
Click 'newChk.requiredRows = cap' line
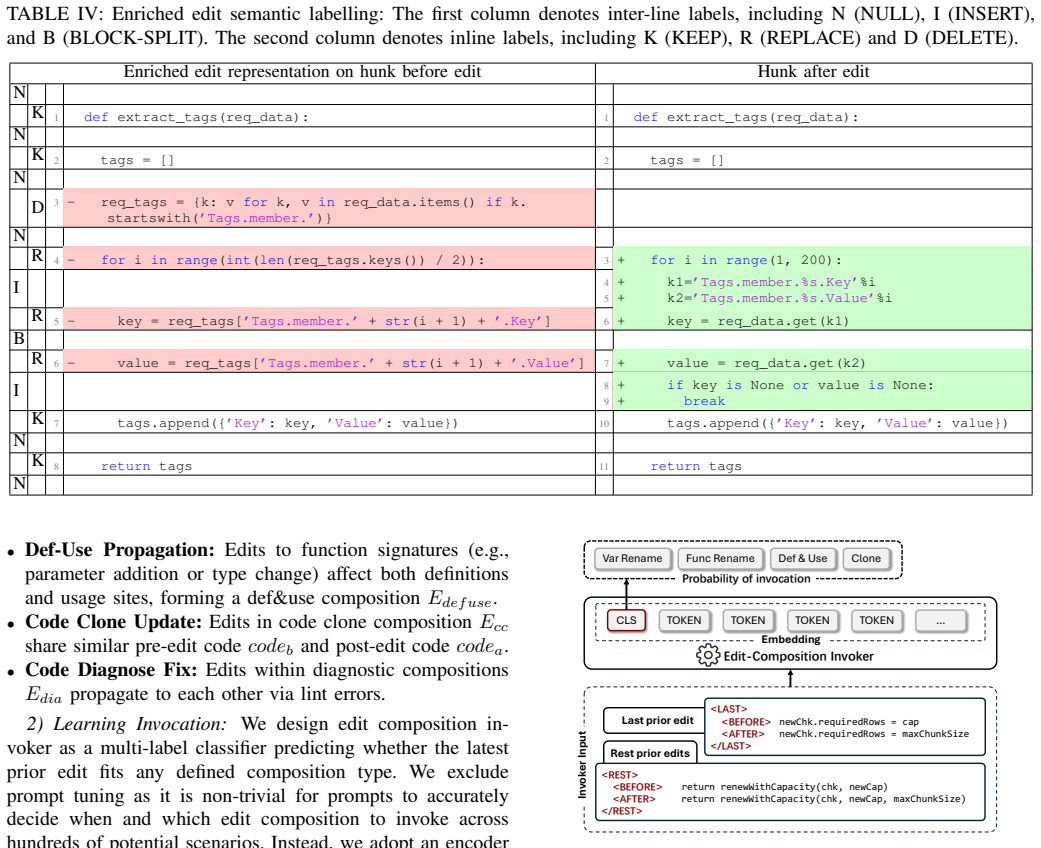point(848,722)
